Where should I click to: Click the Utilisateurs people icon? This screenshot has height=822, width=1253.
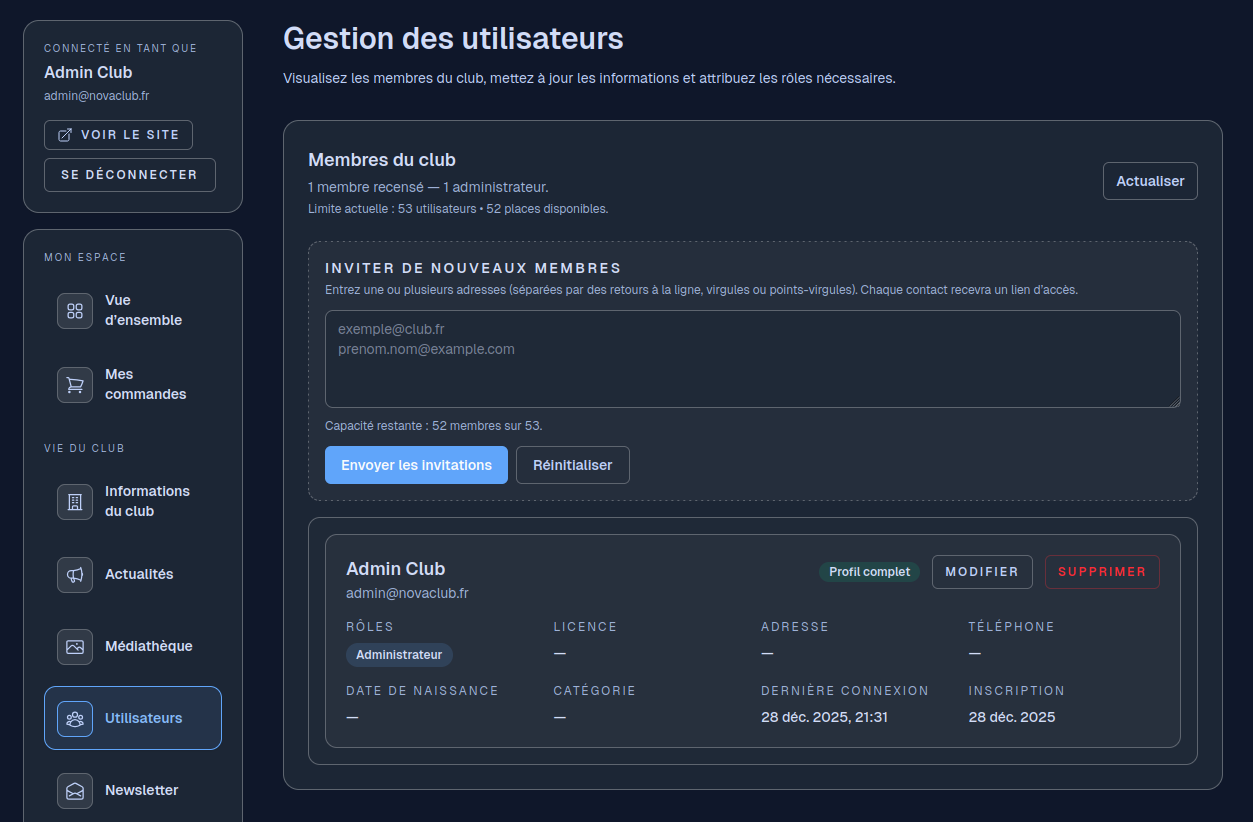point(75,719)
